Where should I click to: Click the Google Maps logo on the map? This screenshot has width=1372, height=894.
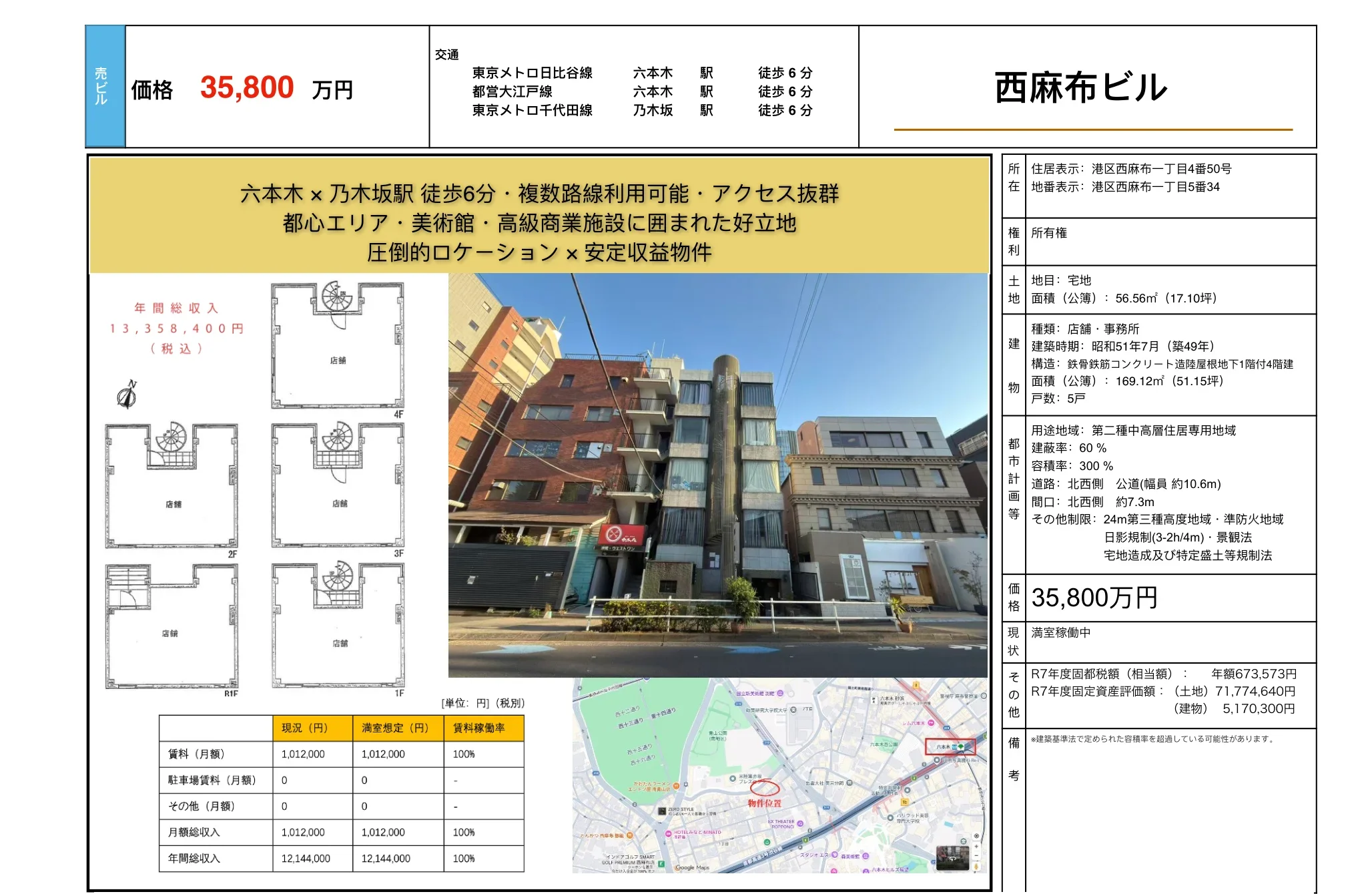pos(692,867)
